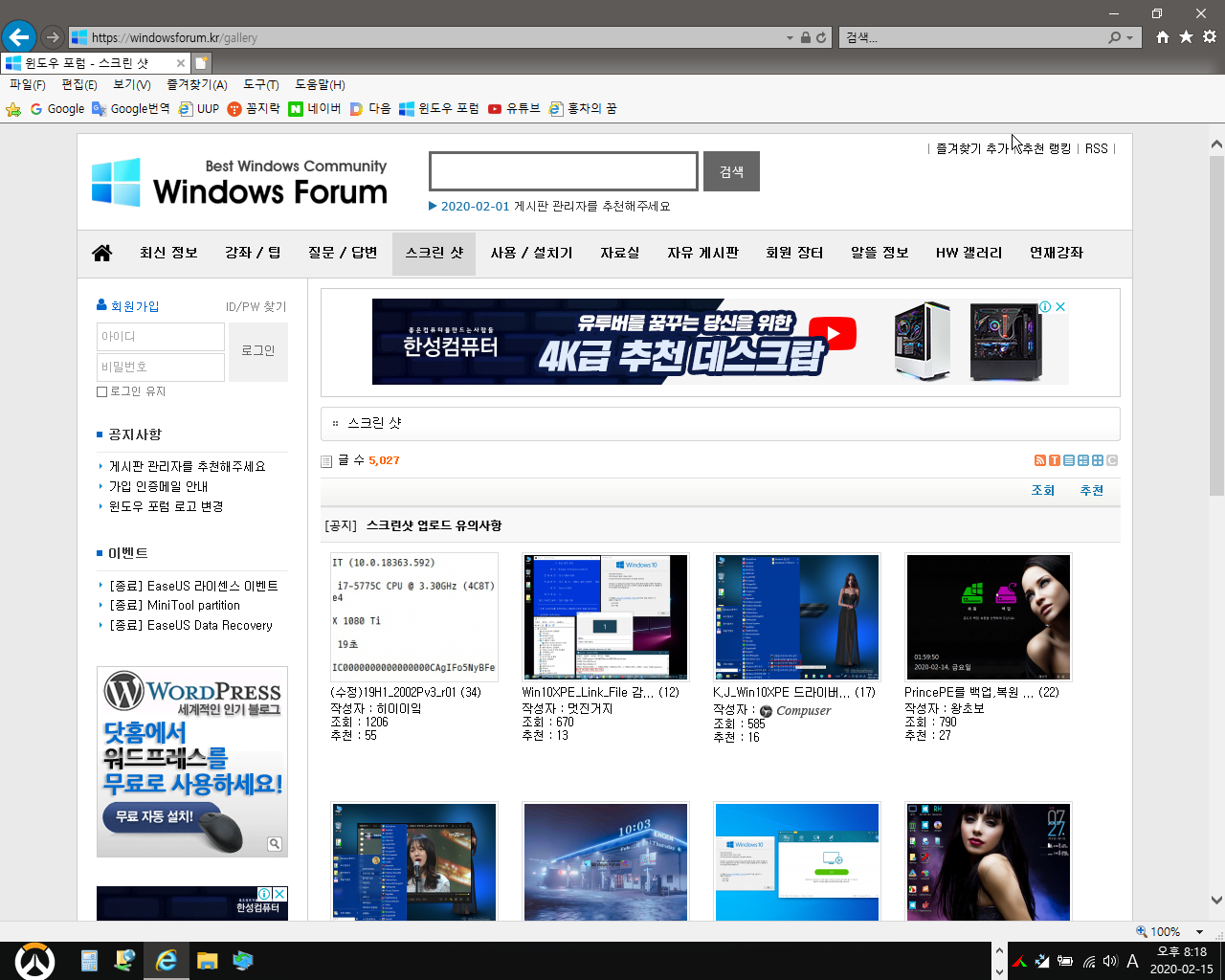The width and height of the screenshot is (1225, 980).
Task: Open the HW 갤러리 navigation tab
Action: pos(969,253)
